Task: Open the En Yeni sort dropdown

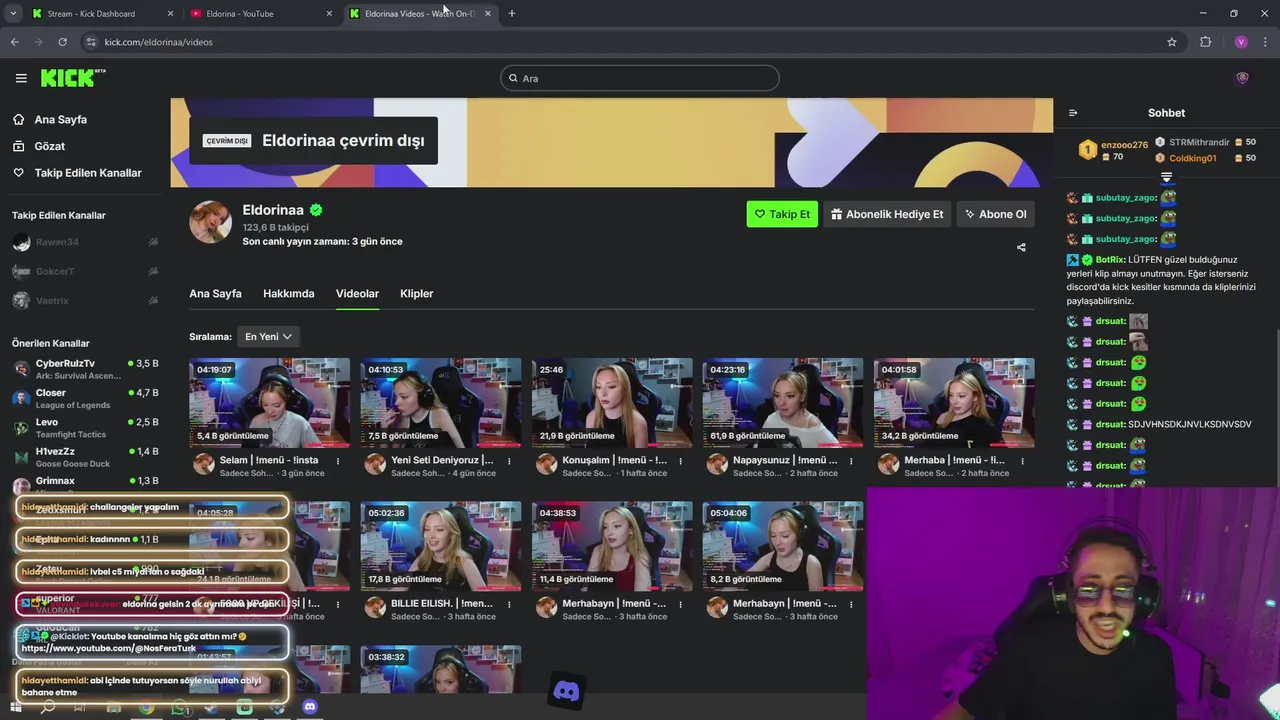Action: point(268,336)
